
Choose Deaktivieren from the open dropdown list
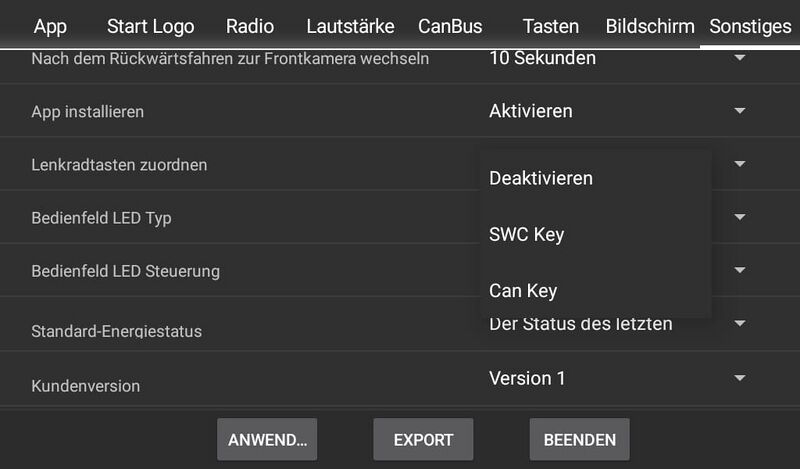[x=541, y=178]
